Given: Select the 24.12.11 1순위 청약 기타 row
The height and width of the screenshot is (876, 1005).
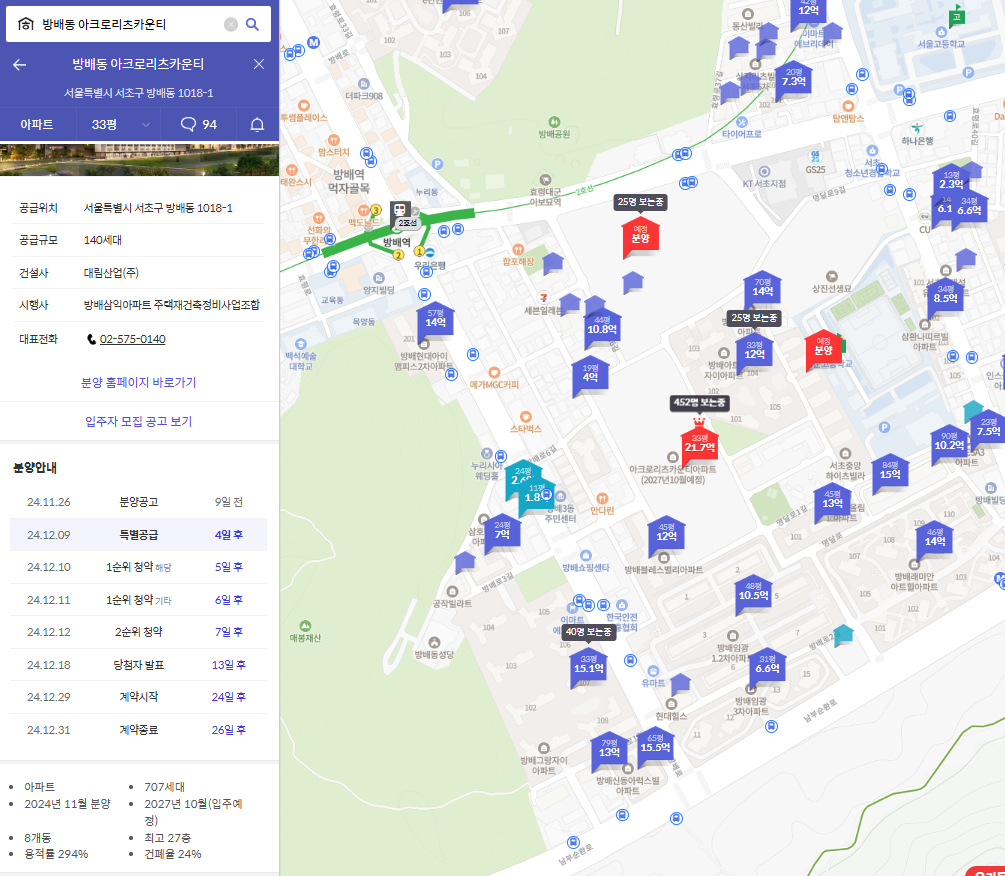Looking at the screenshot, I should (x=138, y=600).
